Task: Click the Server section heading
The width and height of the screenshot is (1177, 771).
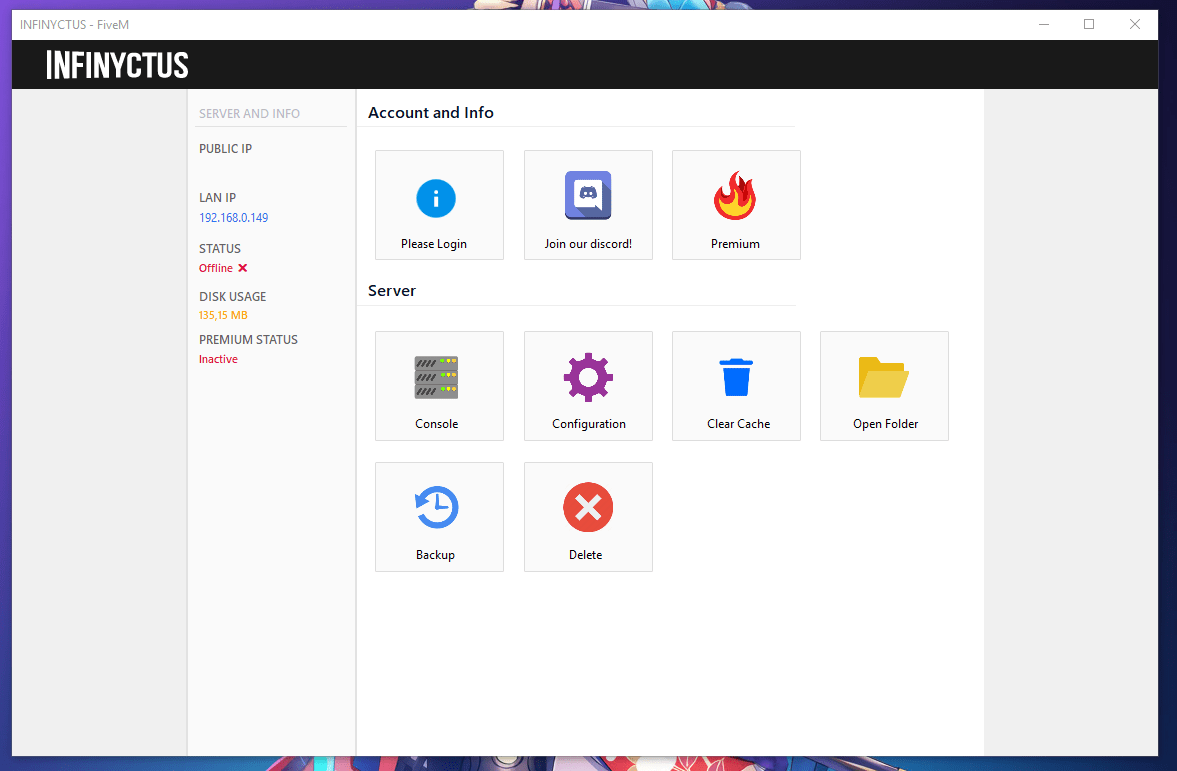Action: click(x=392, y=291)
